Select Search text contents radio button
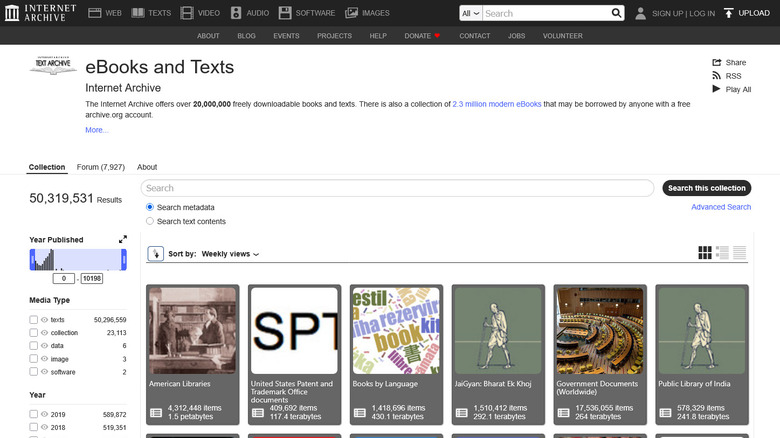780x438 pixels. point(150,221)
